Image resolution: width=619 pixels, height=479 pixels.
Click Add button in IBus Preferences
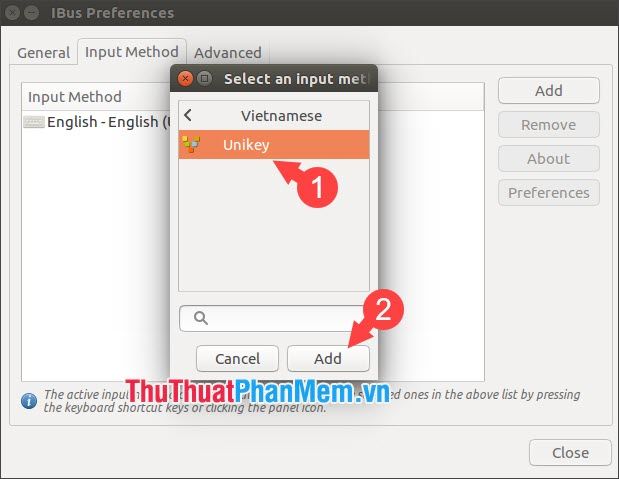tap(549, 91)
